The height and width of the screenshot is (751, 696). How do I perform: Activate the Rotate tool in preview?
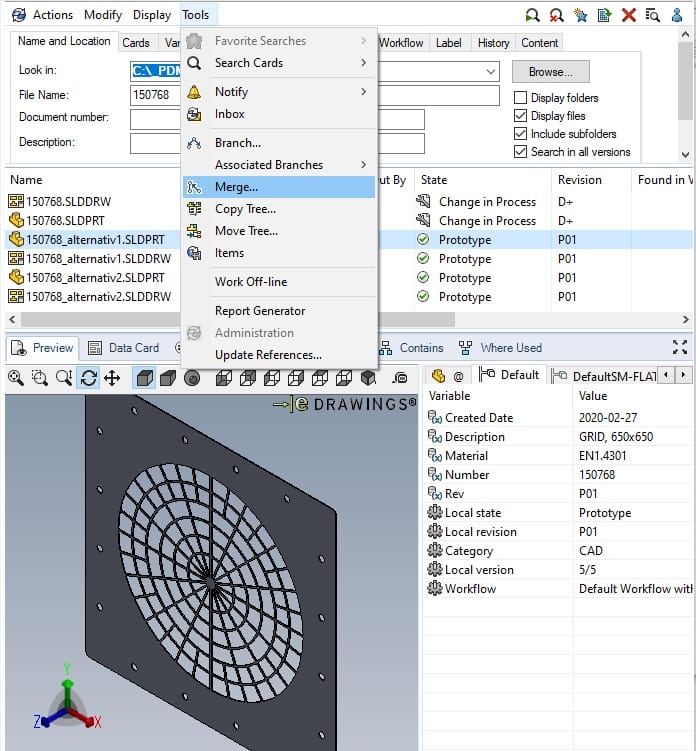point(88,378)
